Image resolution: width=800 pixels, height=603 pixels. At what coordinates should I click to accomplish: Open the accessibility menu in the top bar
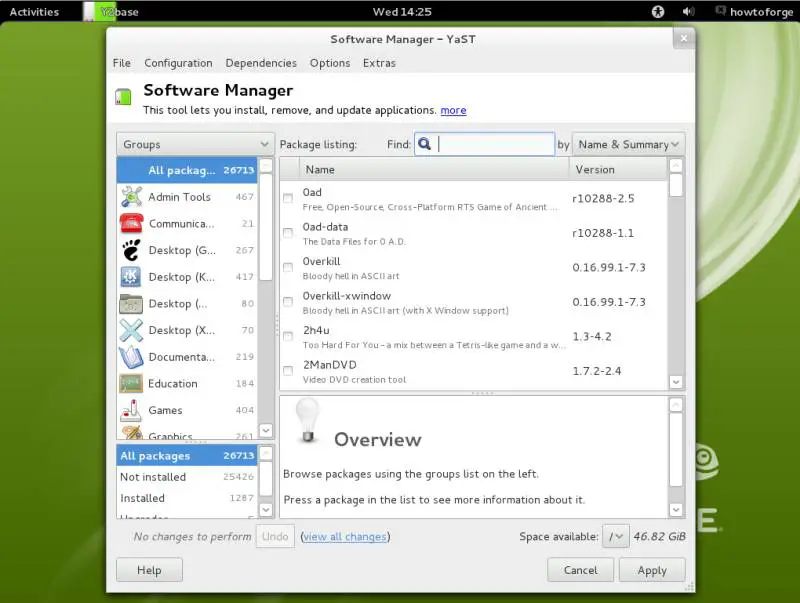(658, 12)
